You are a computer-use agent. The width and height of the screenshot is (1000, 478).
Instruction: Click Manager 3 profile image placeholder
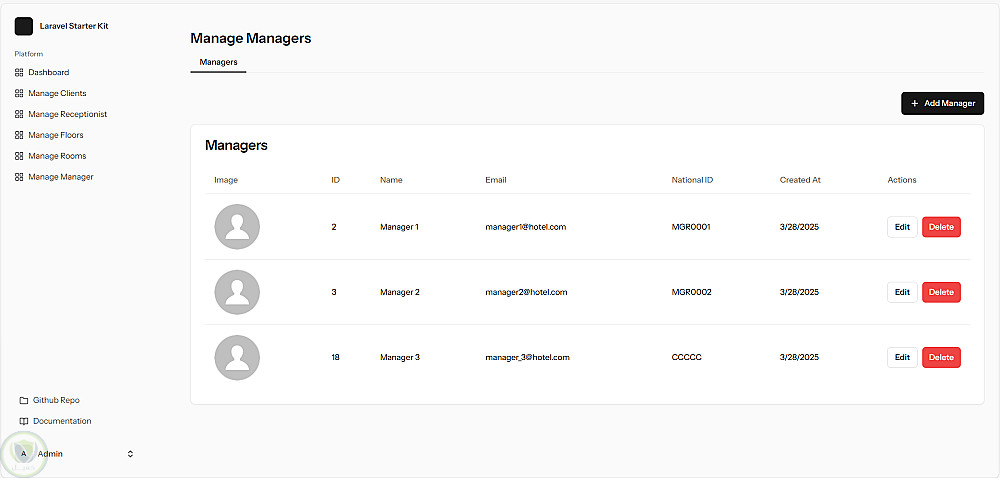click(x=237, y=357)
